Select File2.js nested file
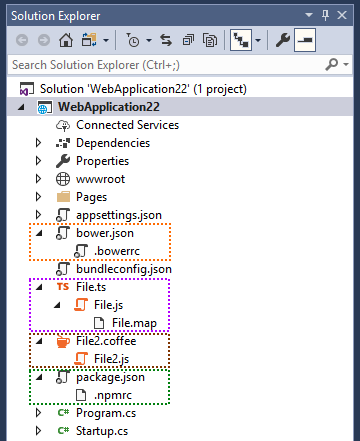360x441 pixels. (x=111, y=359)
